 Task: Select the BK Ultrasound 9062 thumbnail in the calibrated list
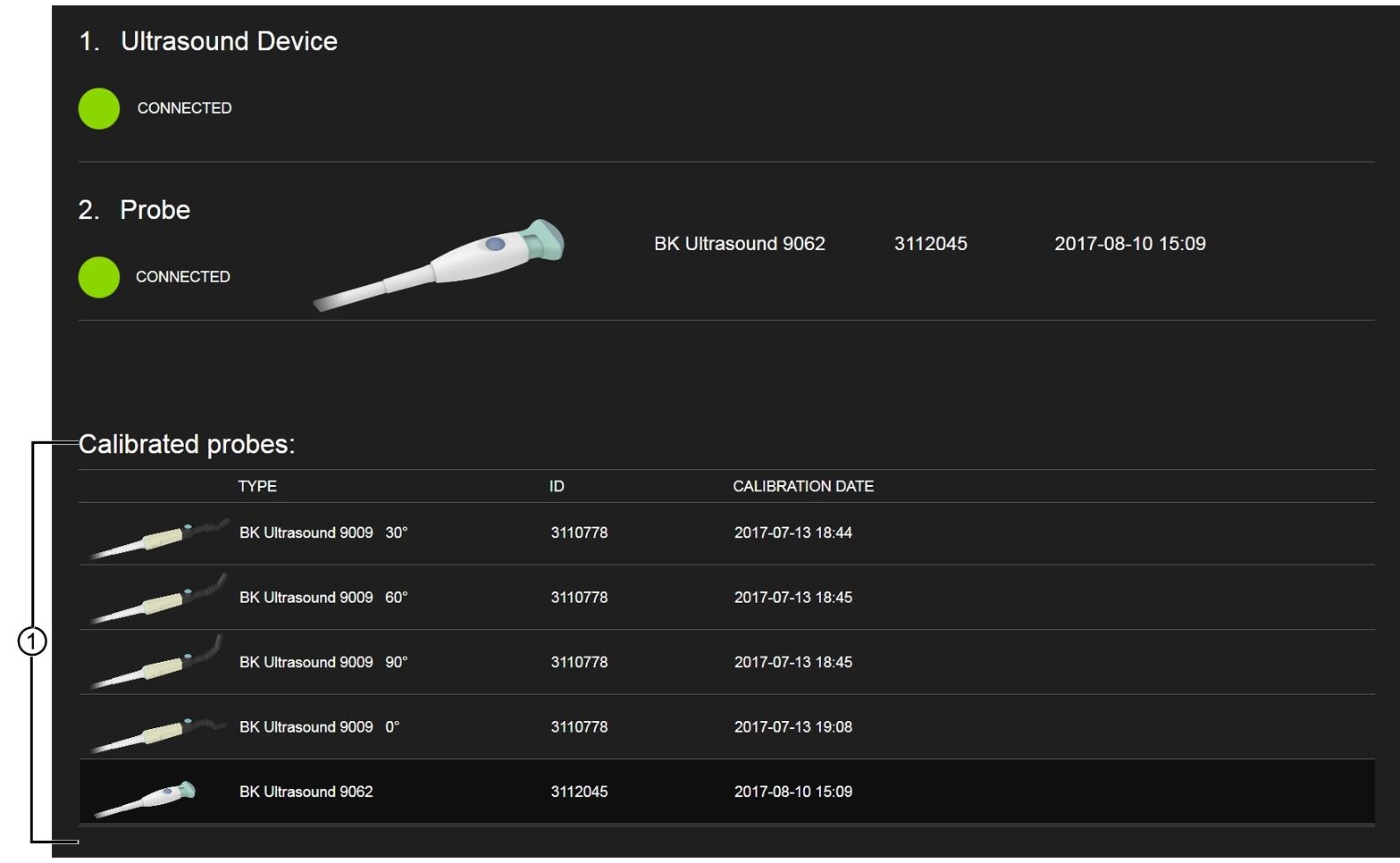point(146,798)
